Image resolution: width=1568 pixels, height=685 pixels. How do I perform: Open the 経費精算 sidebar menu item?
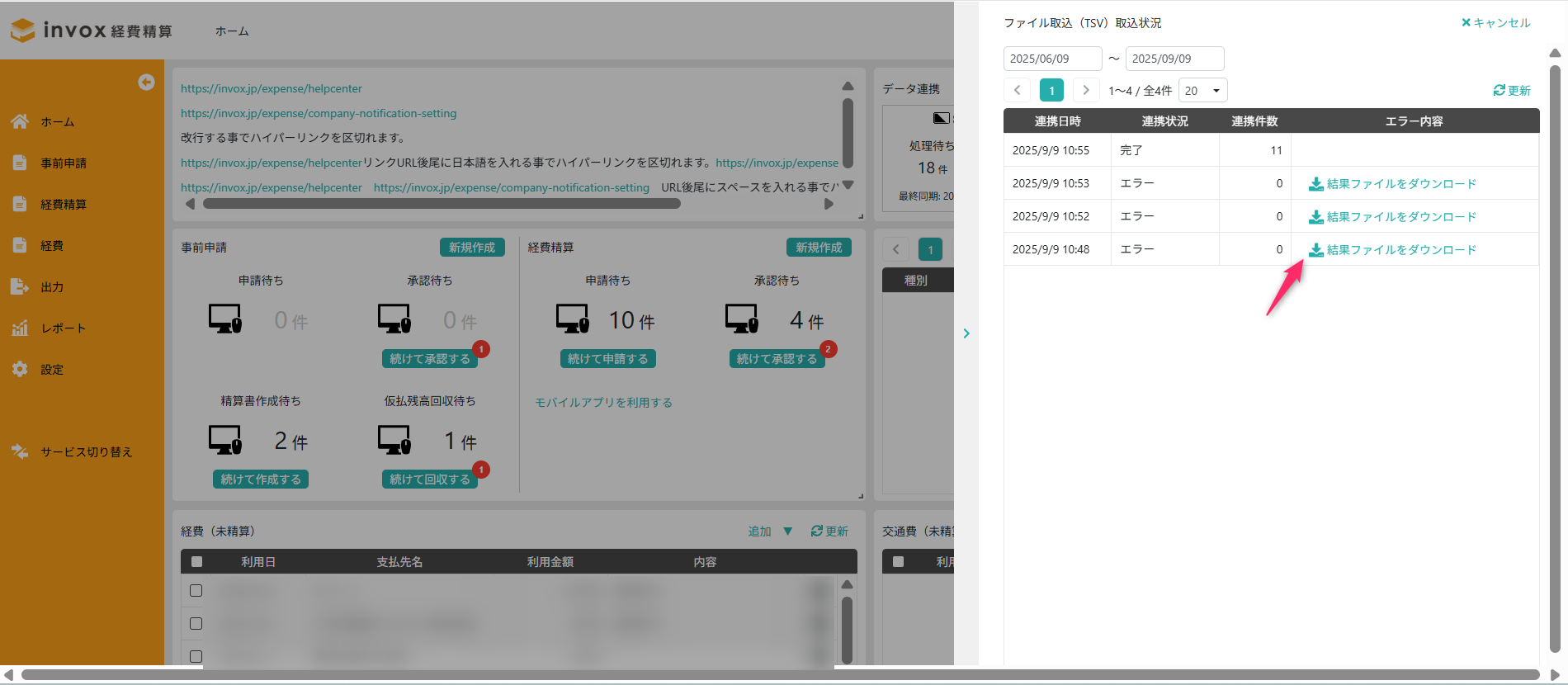(x=64, y=204)
